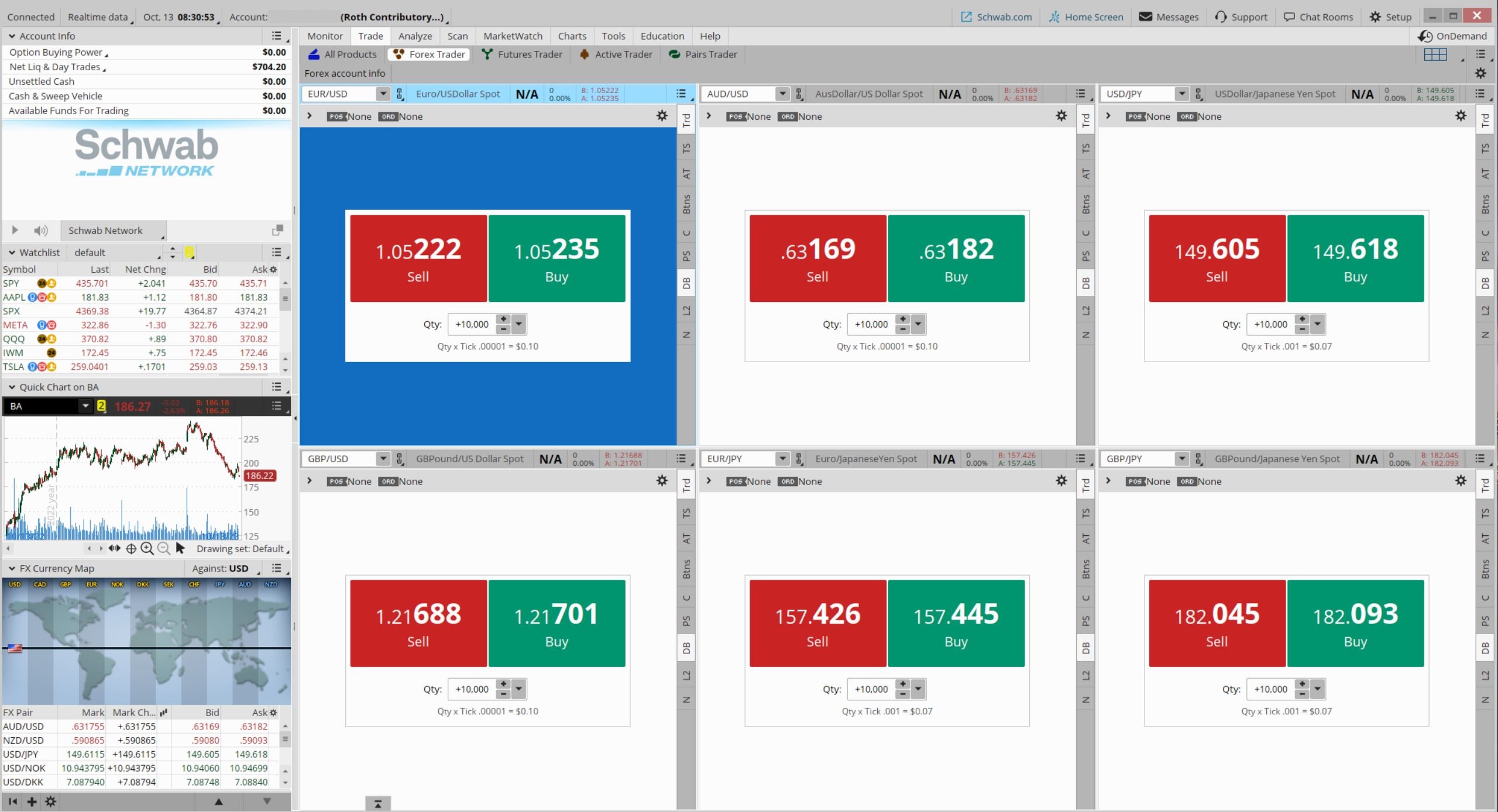The image size is (1498, 812).
Task: Mute Schwab Network audio speaker
Action: pos(40,230)
